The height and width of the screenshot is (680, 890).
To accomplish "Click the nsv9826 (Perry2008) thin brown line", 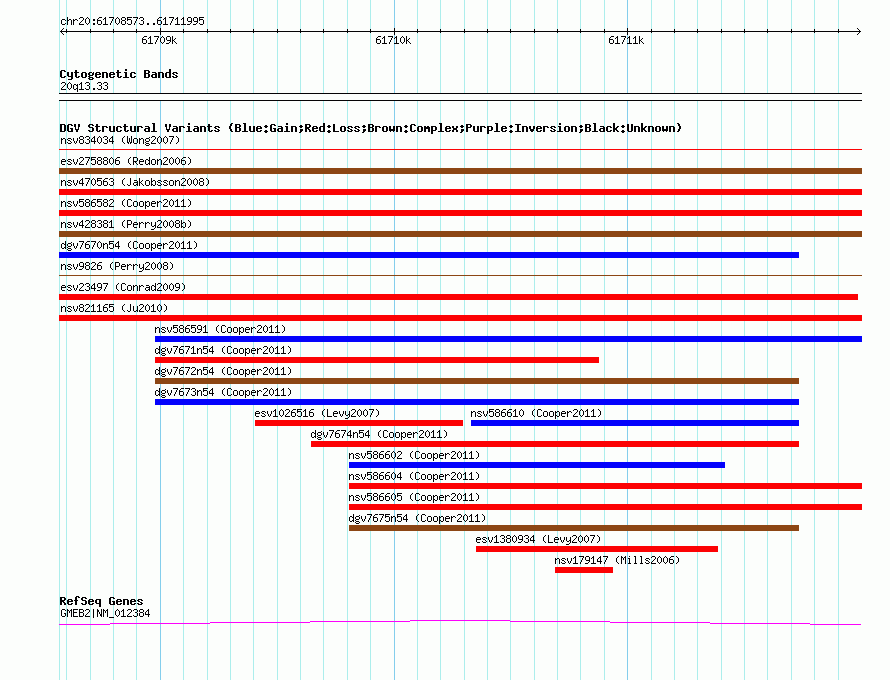I will [460, 276].
